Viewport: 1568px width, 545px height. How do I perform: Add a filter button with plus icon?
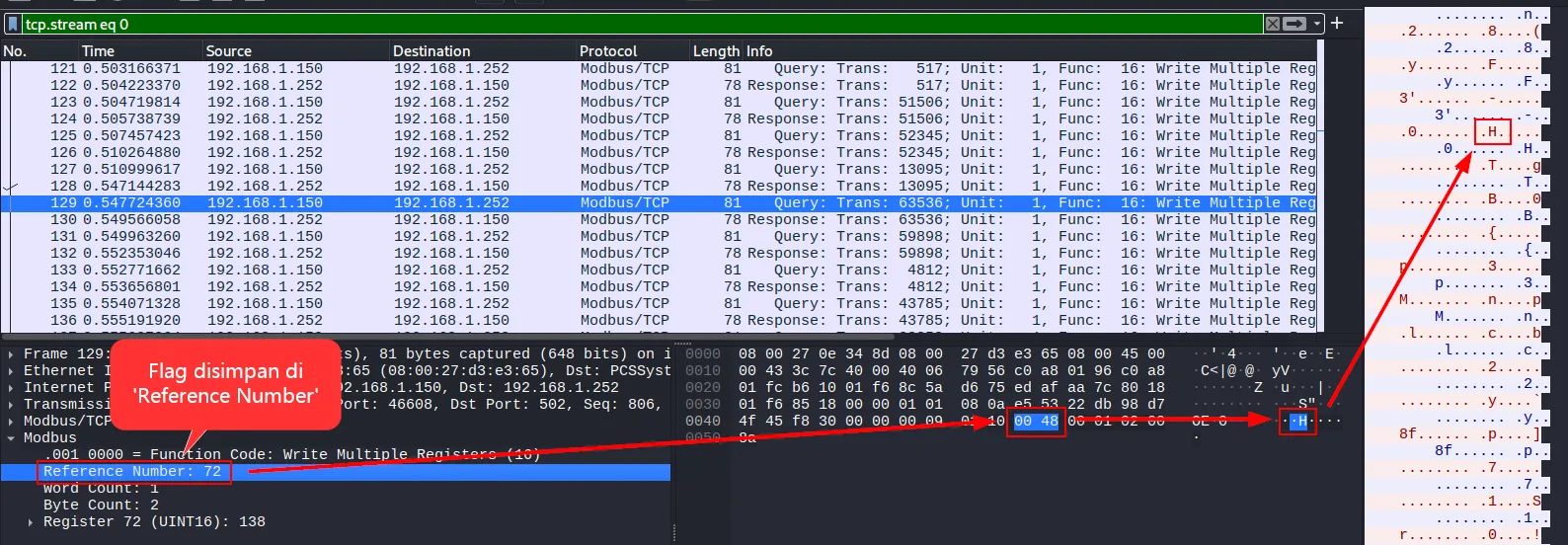(1337, 23)
